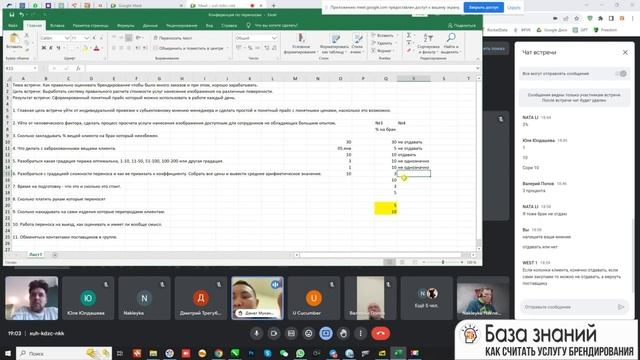
Task: Expand Delete cells (Удалить) dropdown
Action: (396, 43)
